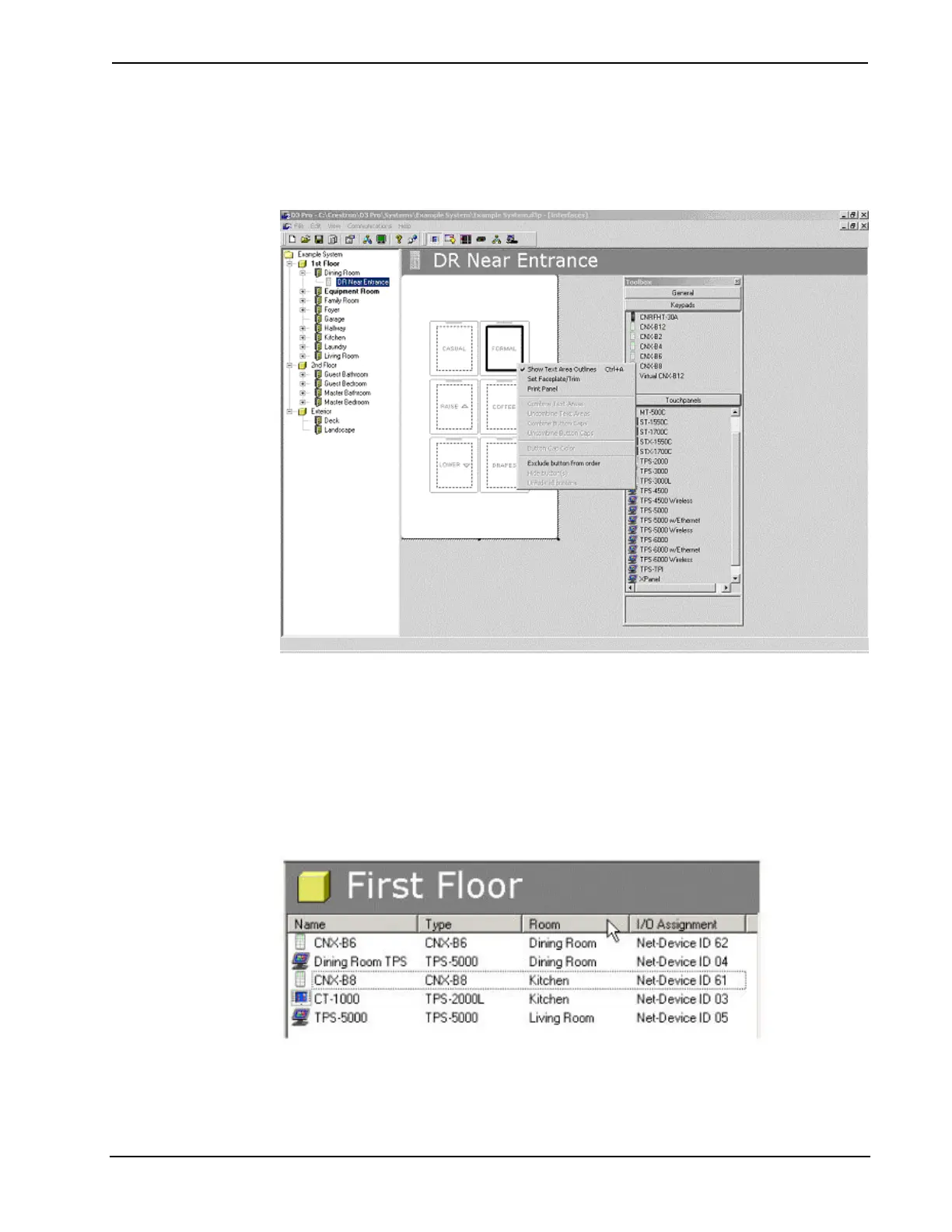Open the Edit menu

pos(316,226)
